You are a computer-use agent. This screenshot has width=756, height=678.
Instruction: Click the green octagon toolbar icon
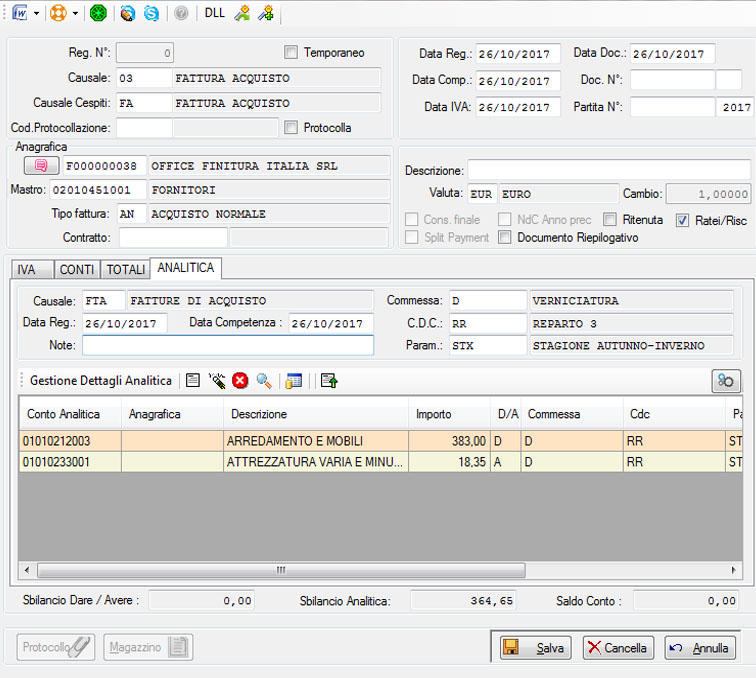(98, 13)
